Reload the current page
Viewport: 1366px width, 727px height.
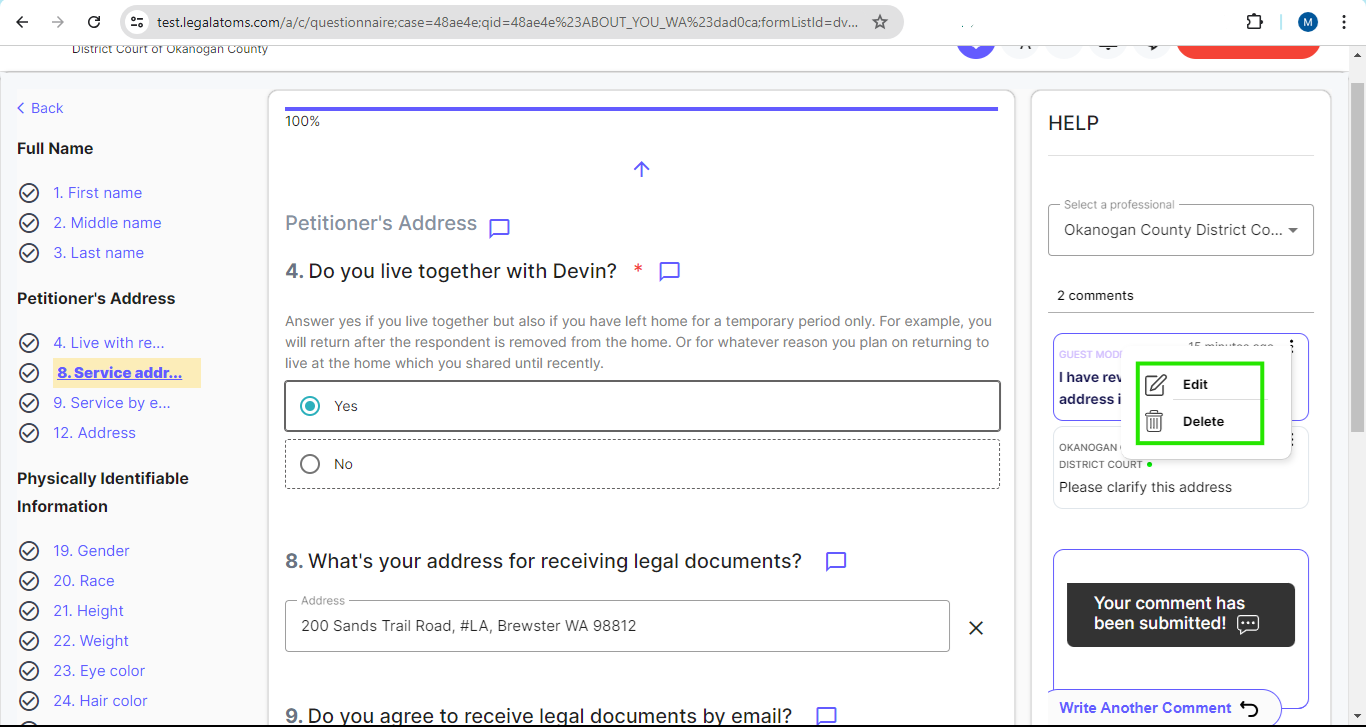click(94, 21)
